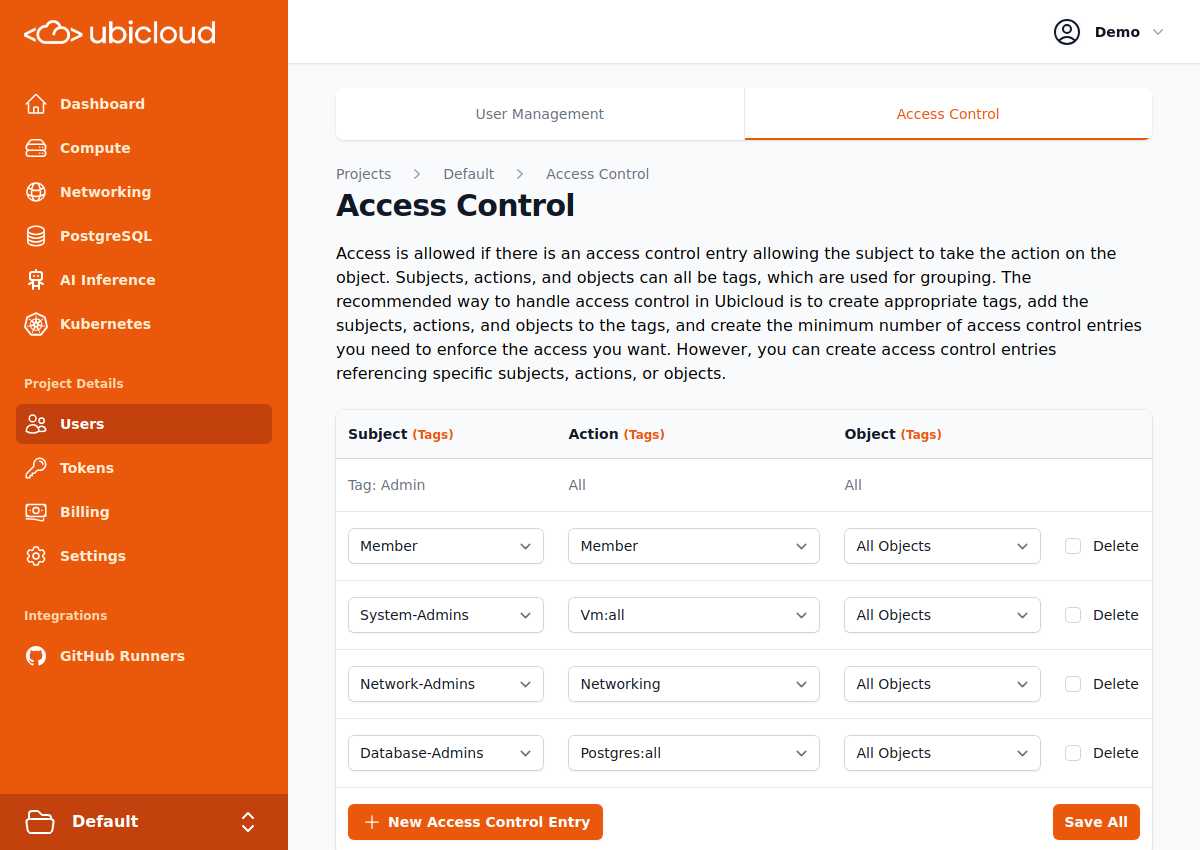The width and height of the screenshot is (1200, 850).
Task: Open AI Inference in the sidebar
Action: pos(144,280)
